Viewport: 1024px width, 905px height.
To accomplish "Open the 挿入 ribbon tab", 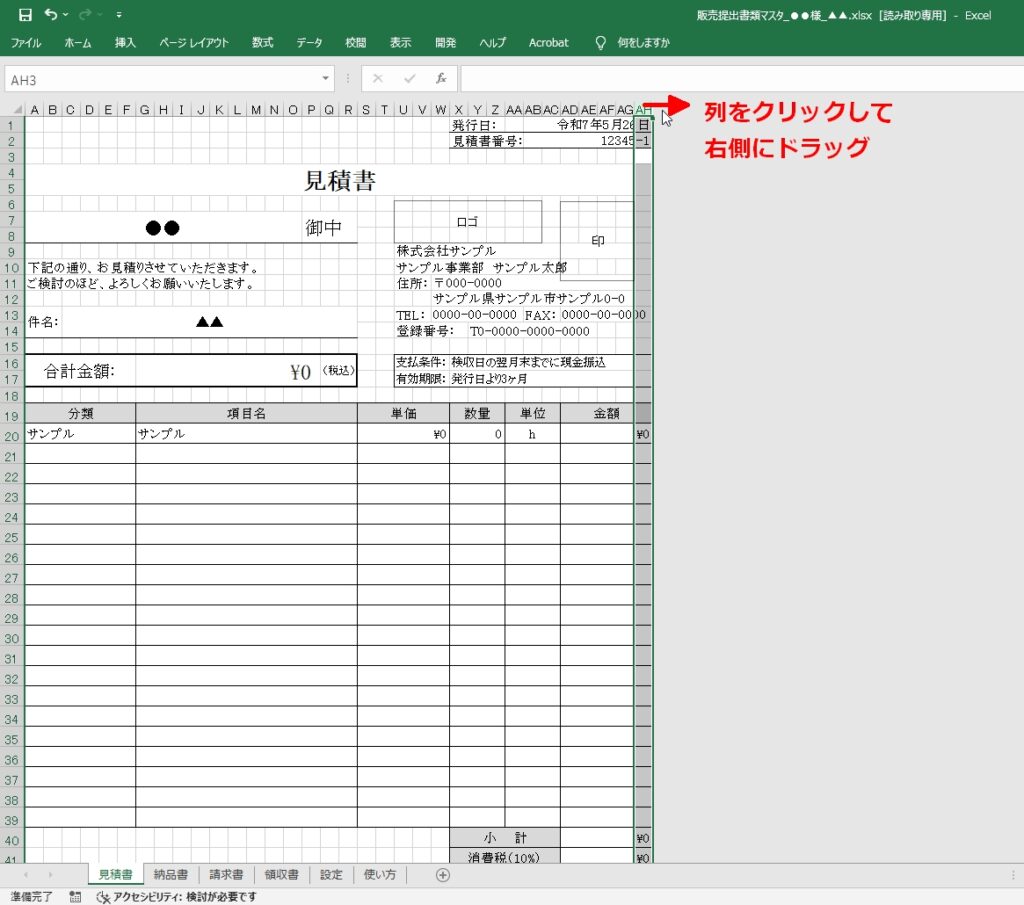I will (x=125, y=42).
